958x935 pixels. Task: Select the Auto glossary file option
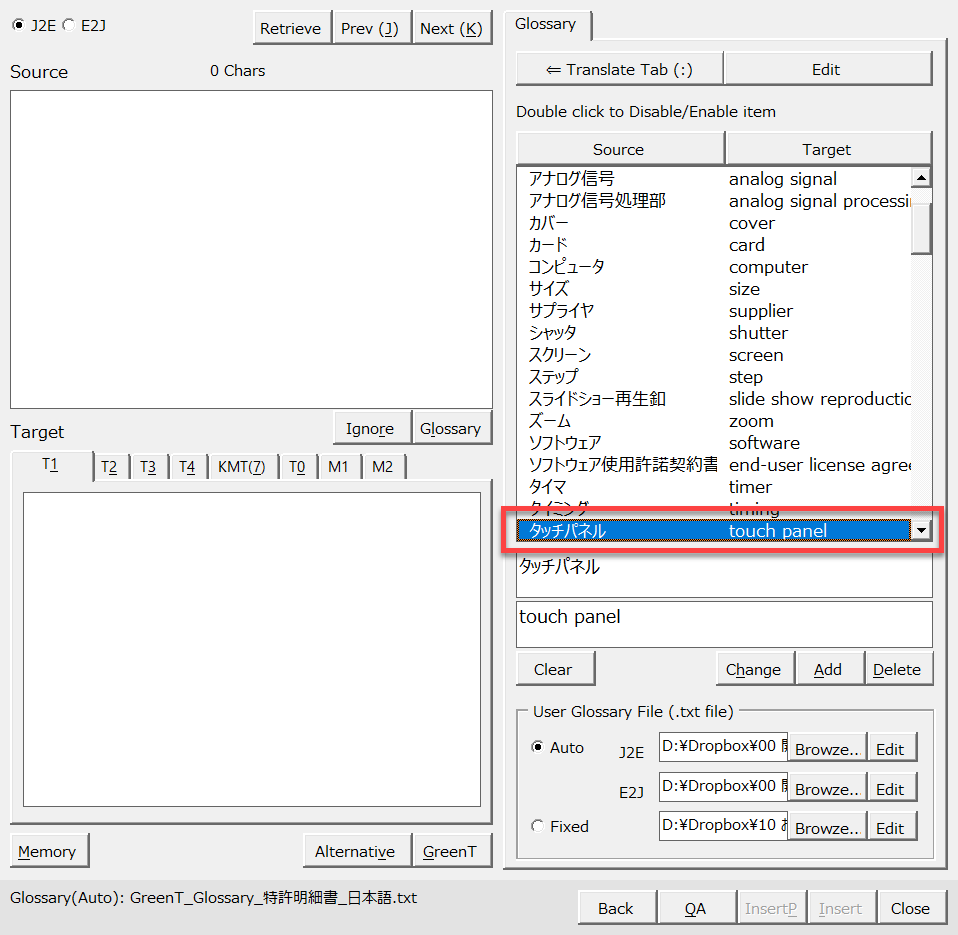[538, 747]
